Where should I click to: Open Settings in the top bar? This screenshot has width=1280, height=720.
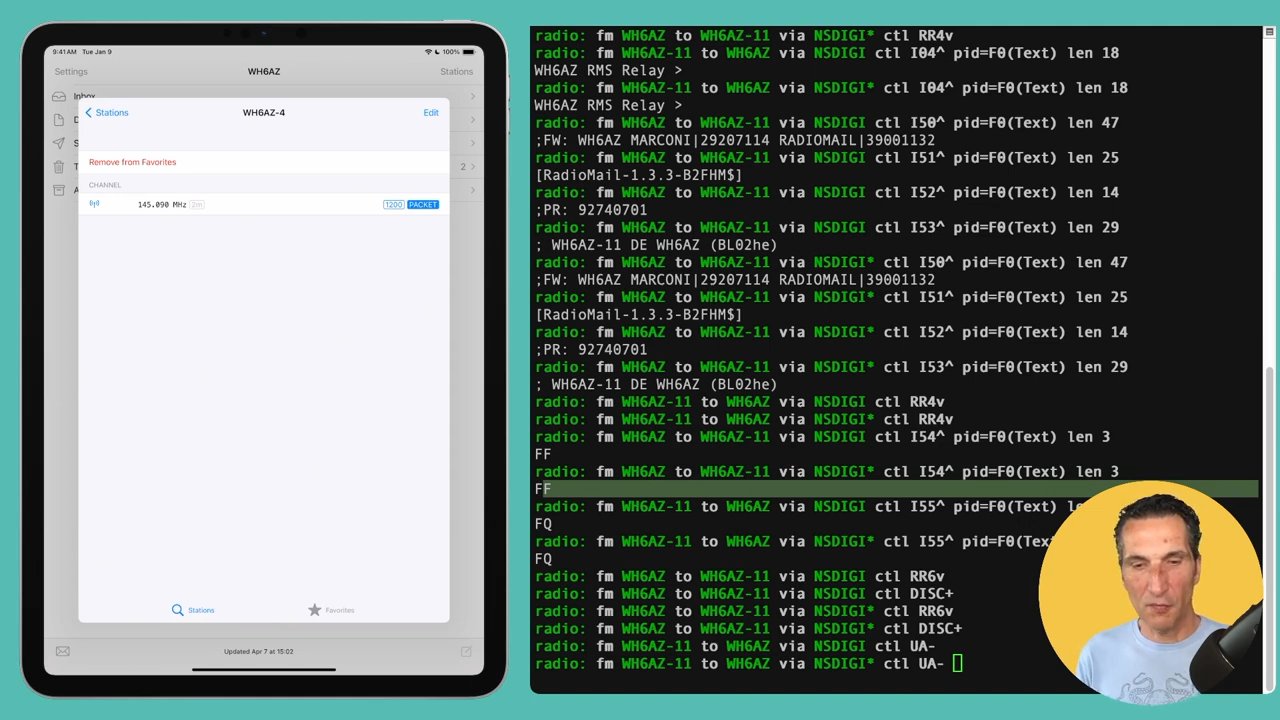pyautogui.click(x=71, y=72)
